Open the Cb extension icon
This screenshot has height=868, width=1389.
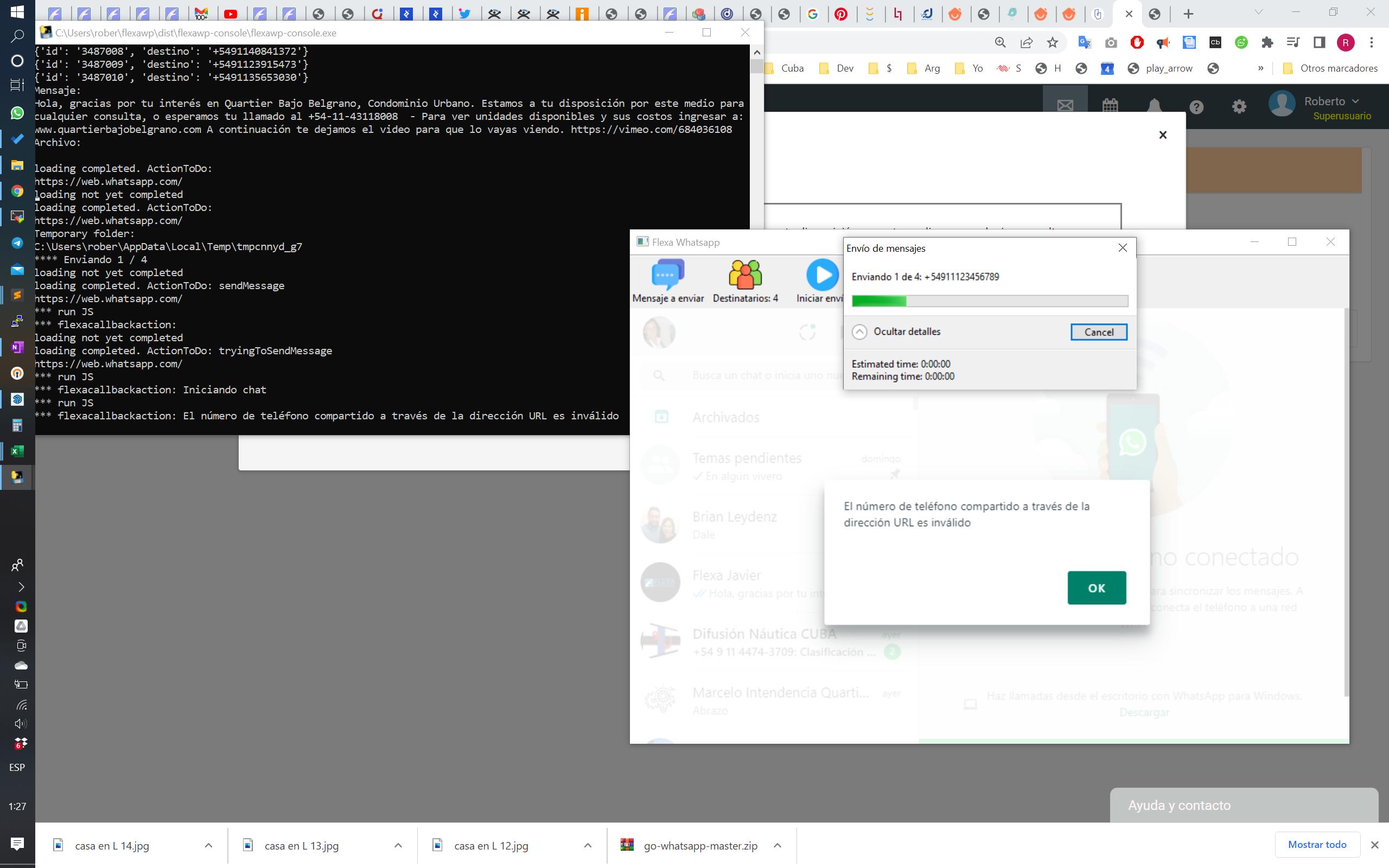pyautogui.click(x=1215, y=42)
